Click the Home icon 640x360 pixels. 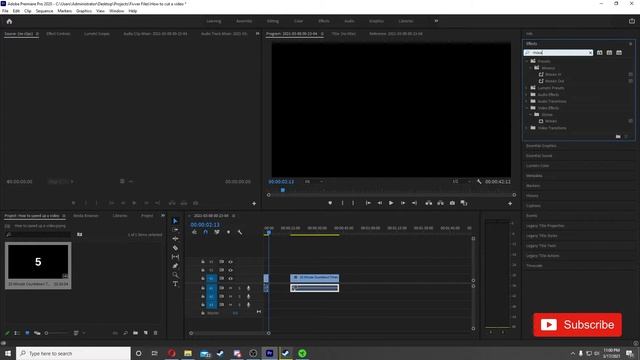(9, 21)
